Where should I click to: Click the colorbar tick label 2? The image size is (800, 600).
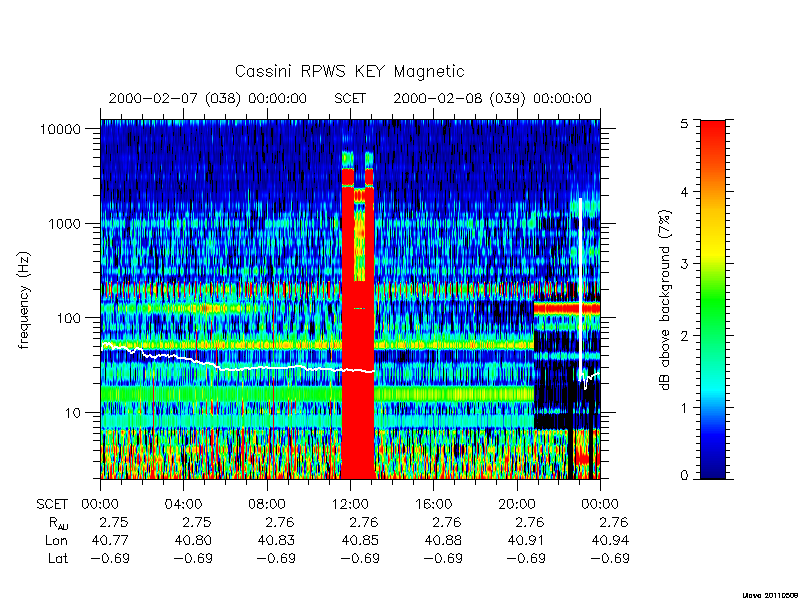pyautogui.click(x=684, y=336)
